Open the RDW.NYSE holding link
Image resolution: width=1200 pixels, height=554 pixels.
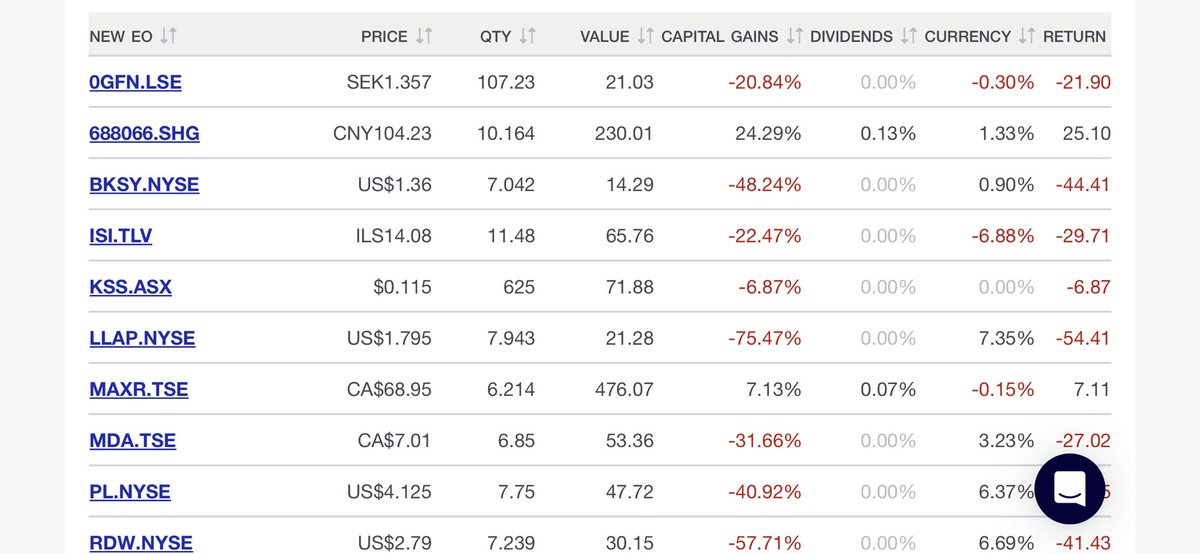pyautogui.click(x=140, y=543)
